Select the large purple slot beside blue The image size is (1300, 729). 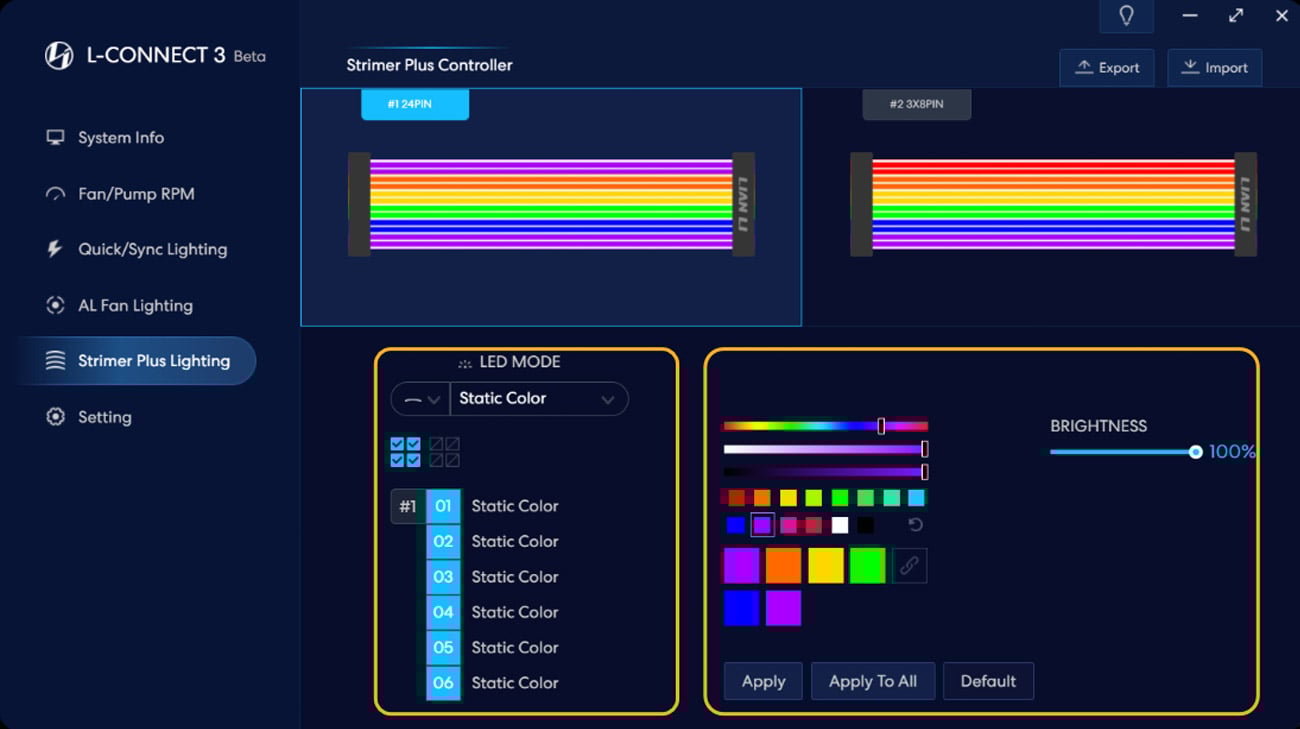point(783,608)
